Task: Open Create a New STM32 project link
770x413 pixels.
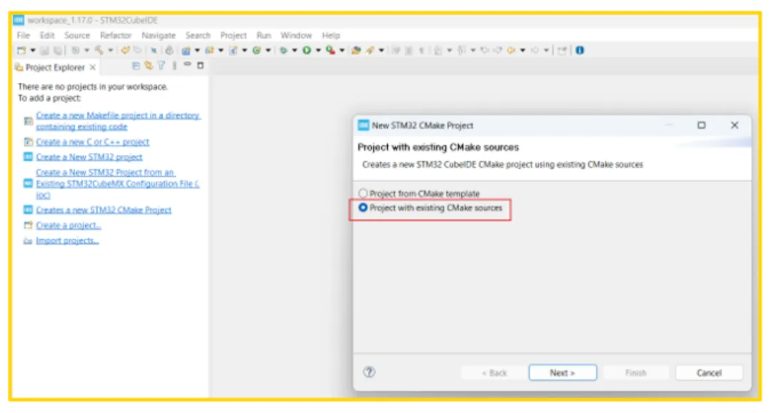Action: coord(89,157)
